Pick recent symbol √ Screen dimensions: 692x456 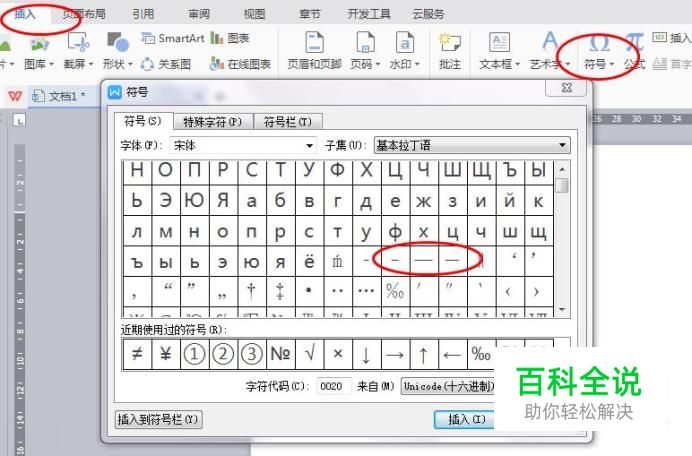tap(309, 354)
